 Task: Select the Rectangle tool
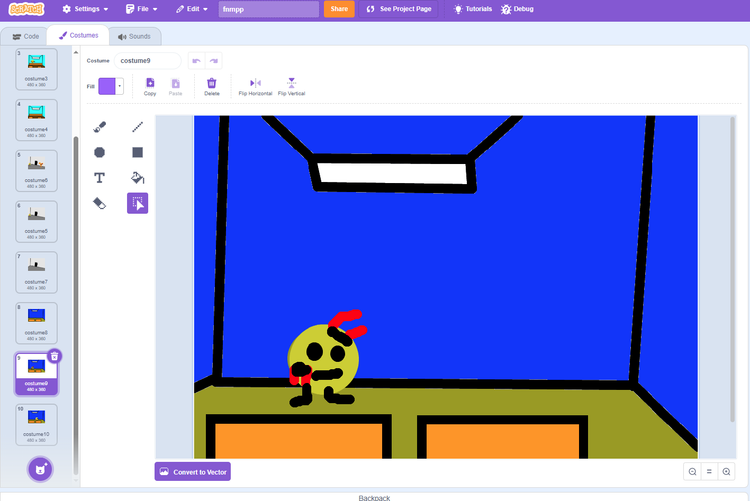137,152
